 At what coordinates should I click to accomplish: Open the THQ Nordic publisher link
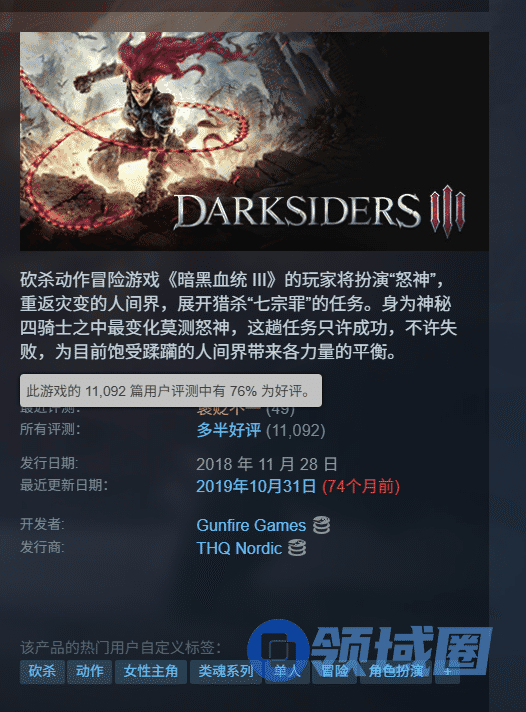[x=239, y=548]
